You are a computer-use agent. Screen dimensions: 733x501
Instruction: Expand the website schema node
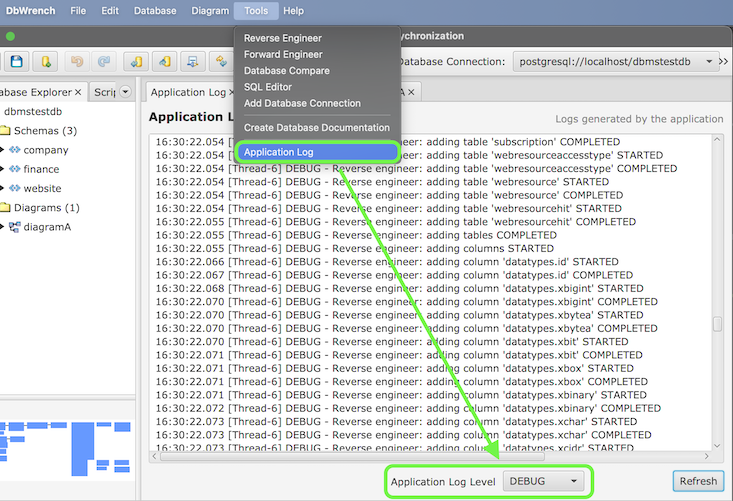point(2,188)
